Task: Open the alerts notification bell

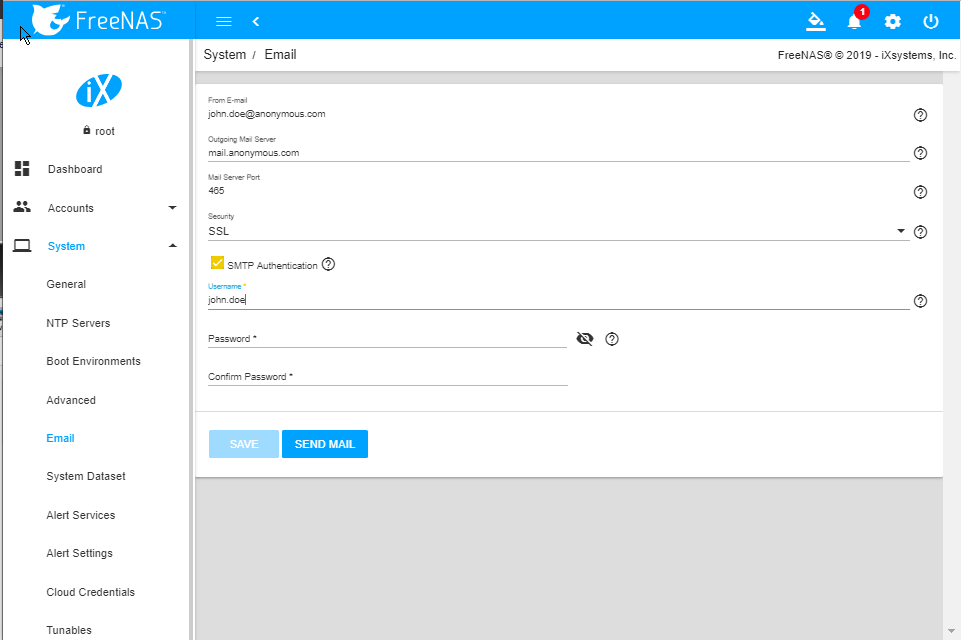Action: (854, 21)
